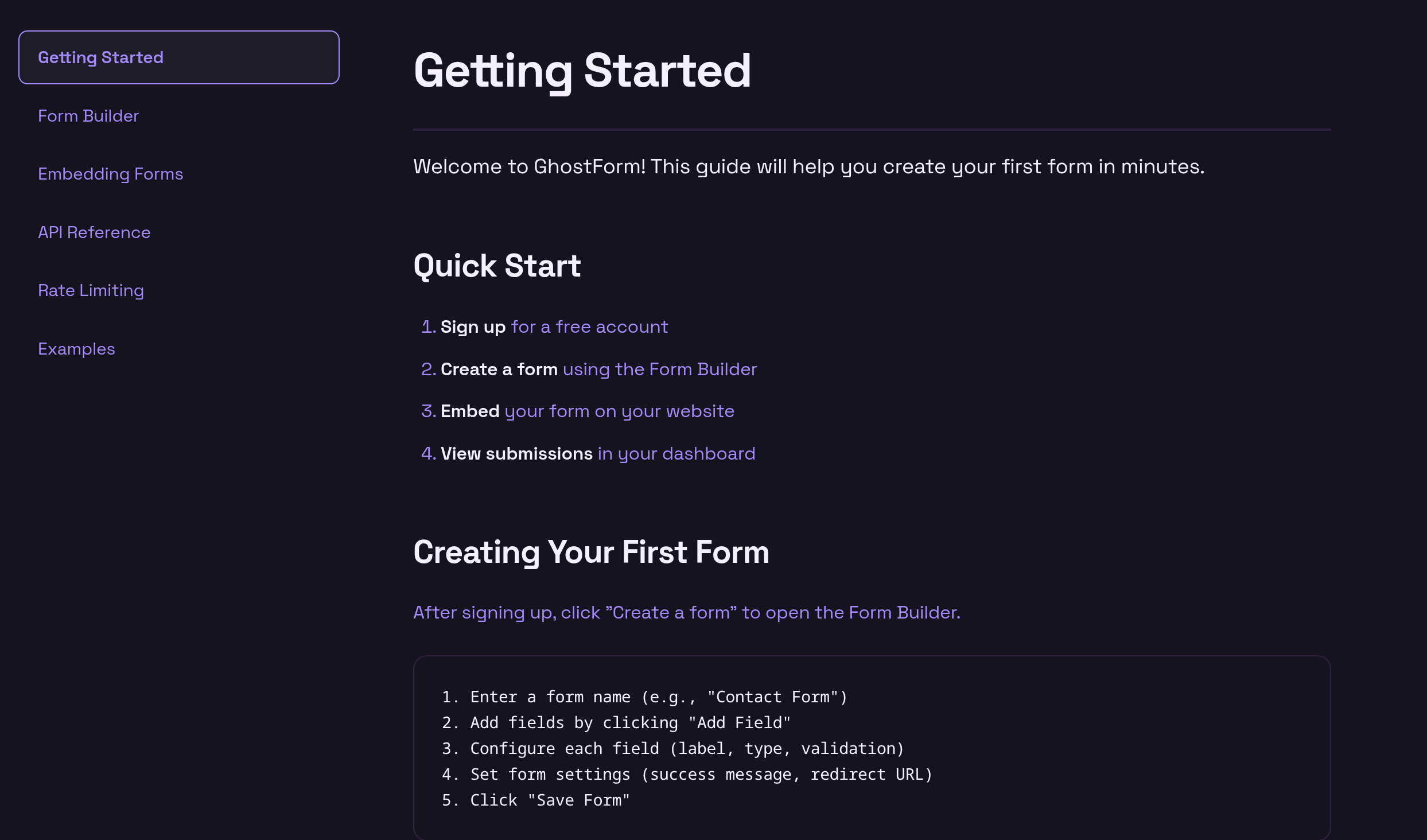
Task: Click the highlighted Getting Started sidebar box
Action: [178, 57]
